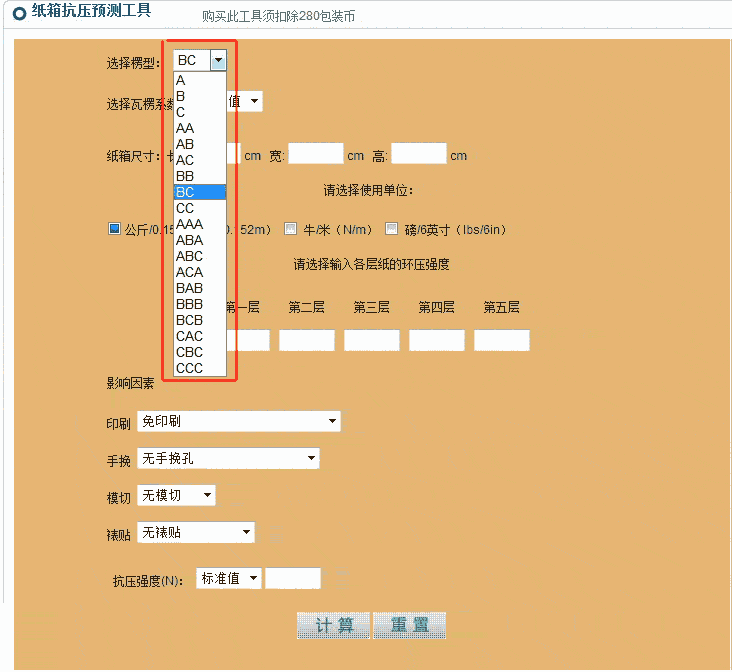Viewport: 732px width, 672px height.
Task: Select CCC option in open list
Action: pyautogui.click(x=189, y=368)
